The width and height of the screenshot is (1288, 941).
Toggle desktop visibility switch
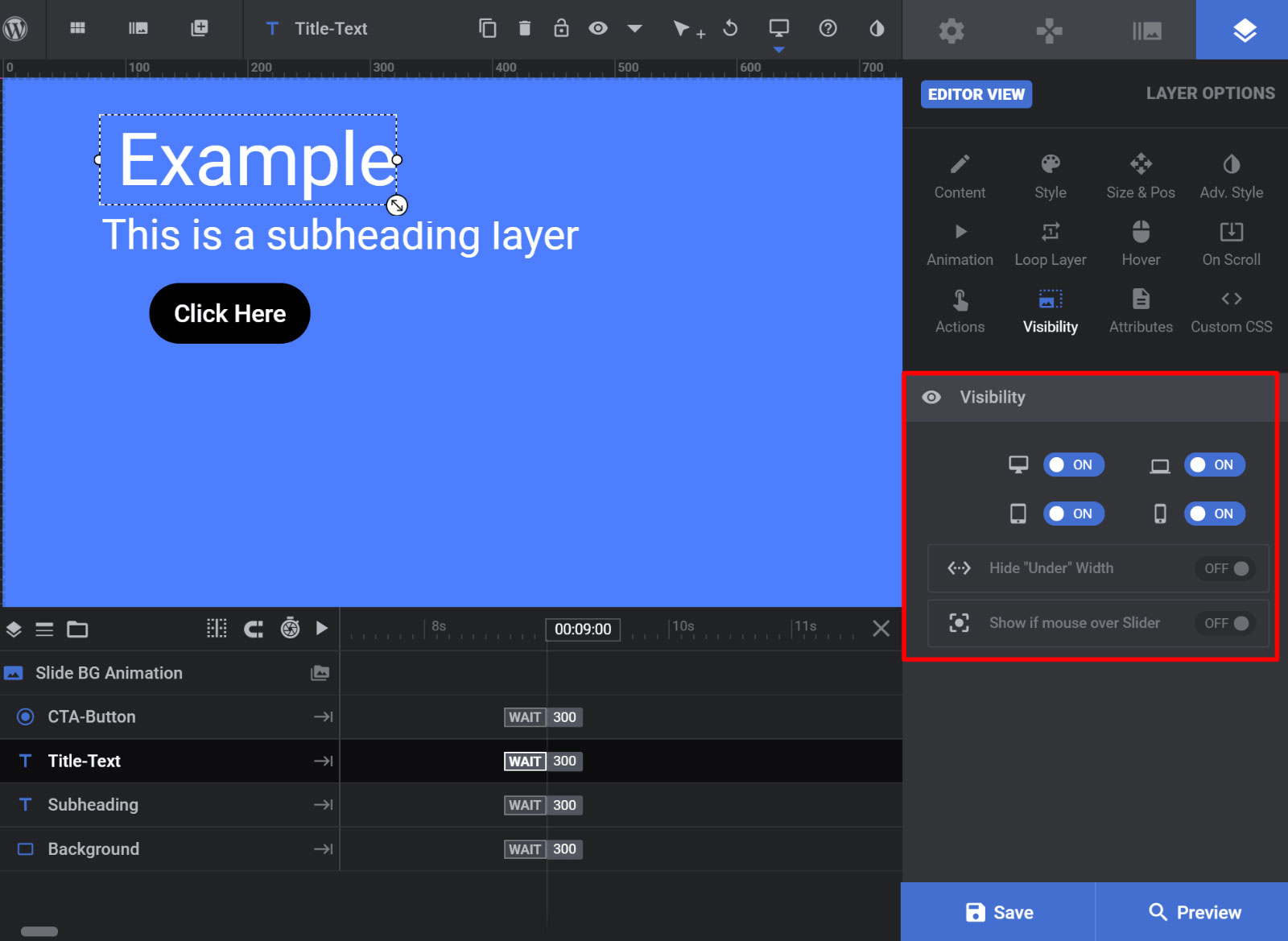[1073, 464]
